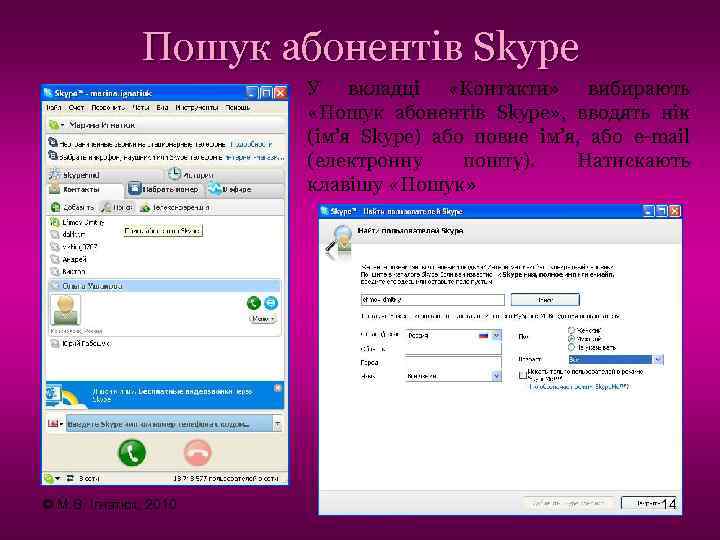Click the big green call button

point(132,453)
